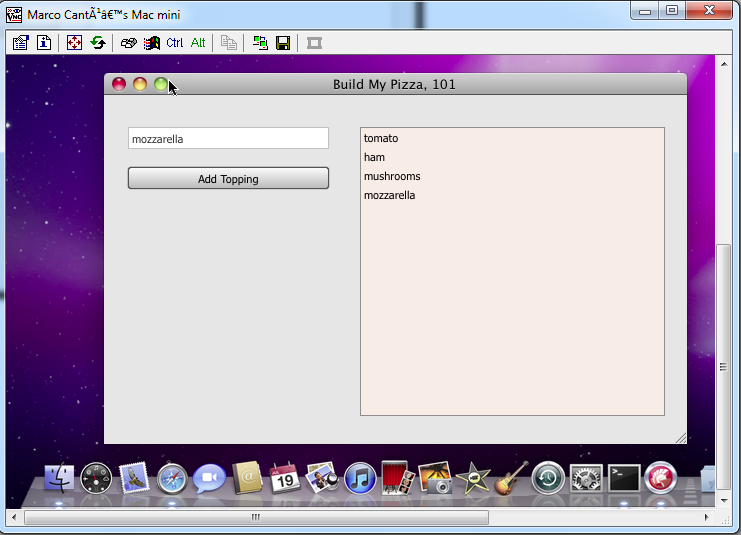Click the vertical scrollbar thumb

724,367
